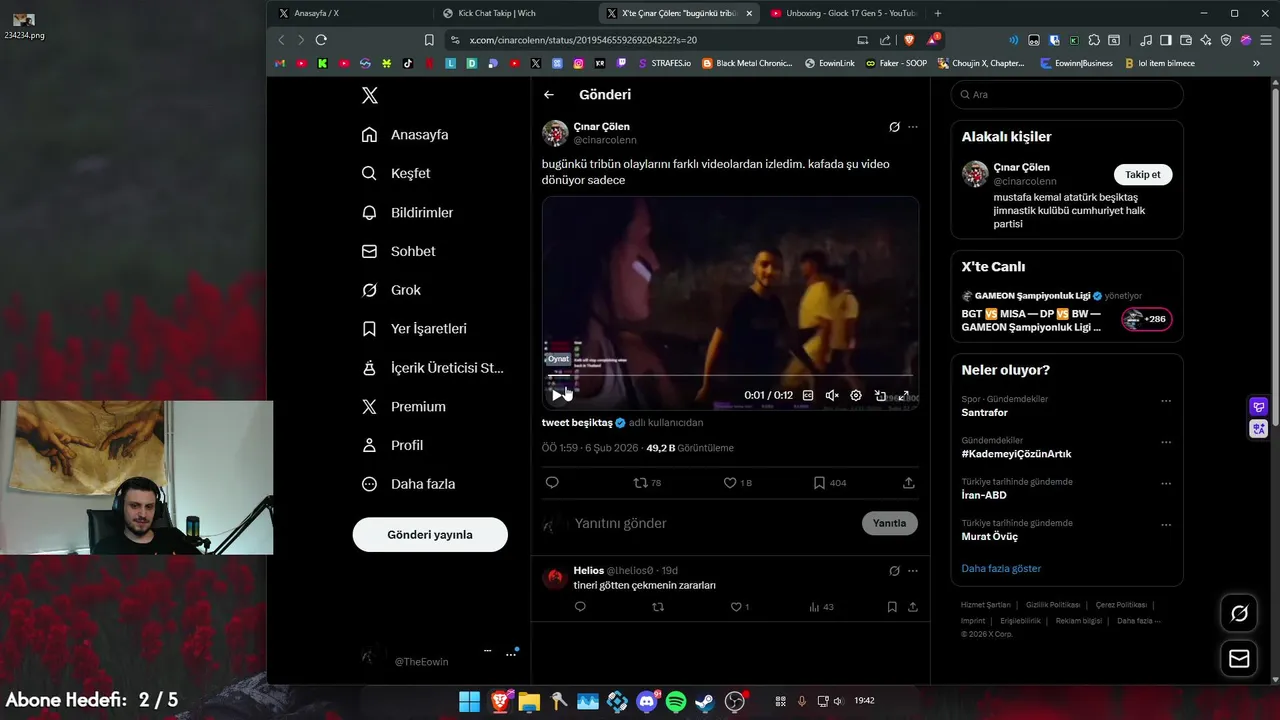Enter video fullscreen
Image resolution: width=1280 pixels, height=720 pixels.
click(x=904, y=395)
